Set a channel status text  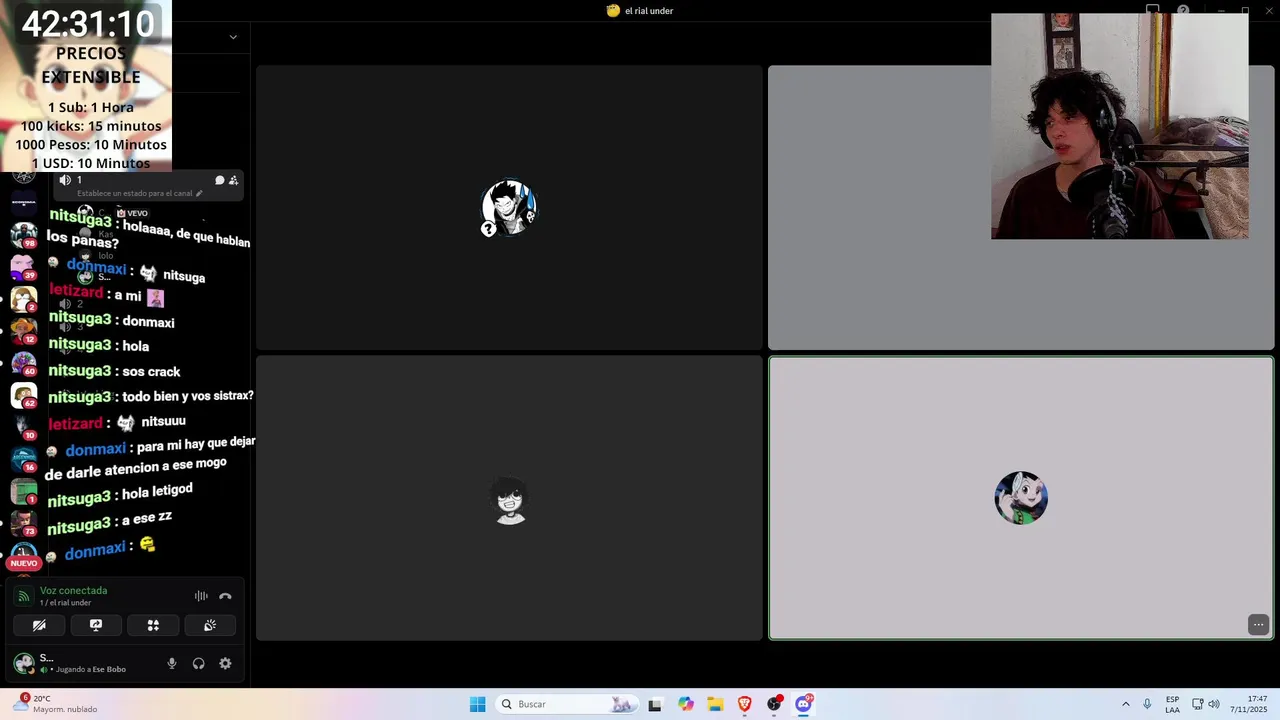[x=140, y=193]
